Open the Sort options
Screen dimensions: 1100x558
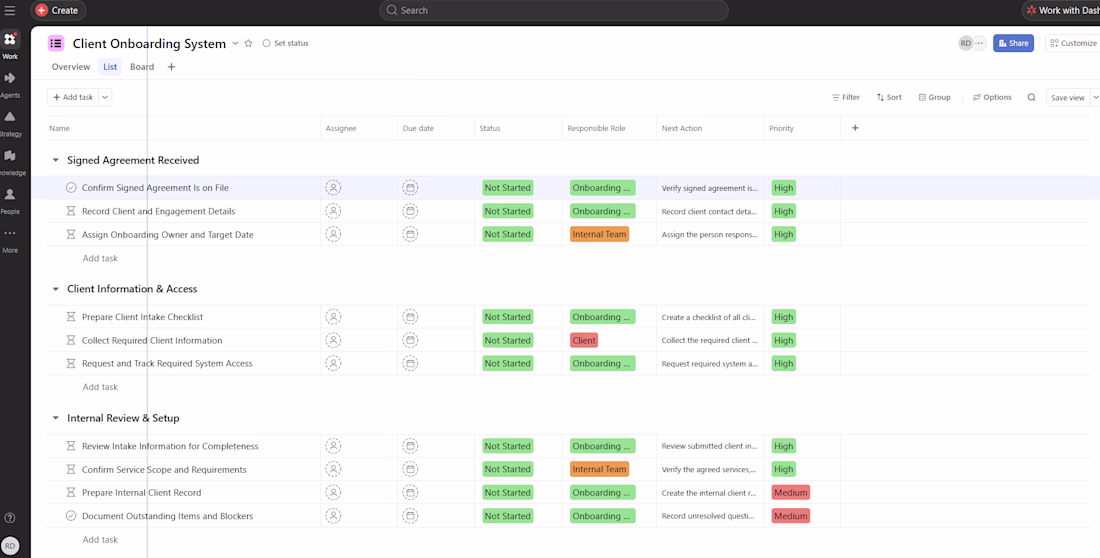click(890, 98)
